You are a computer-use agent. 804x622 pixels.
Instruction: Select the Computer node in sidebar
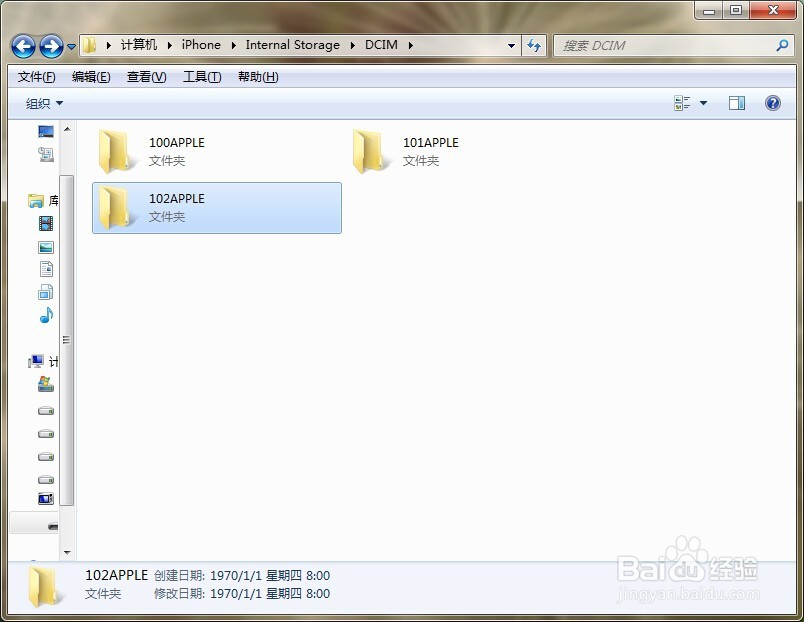point(43,362)
